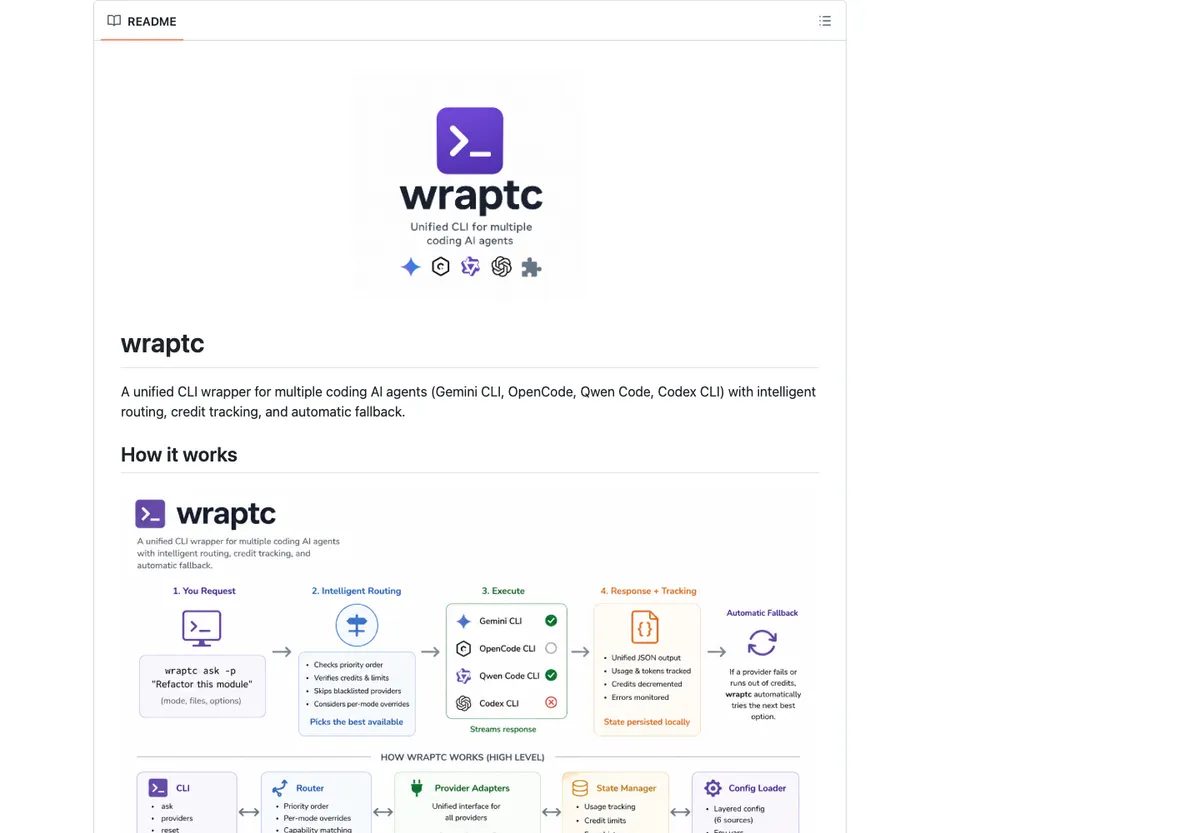Viewport: 1200px width, 833px height.
Task: Click the monitor terminal icon under You Request
Action: click(x=201, y=629)
